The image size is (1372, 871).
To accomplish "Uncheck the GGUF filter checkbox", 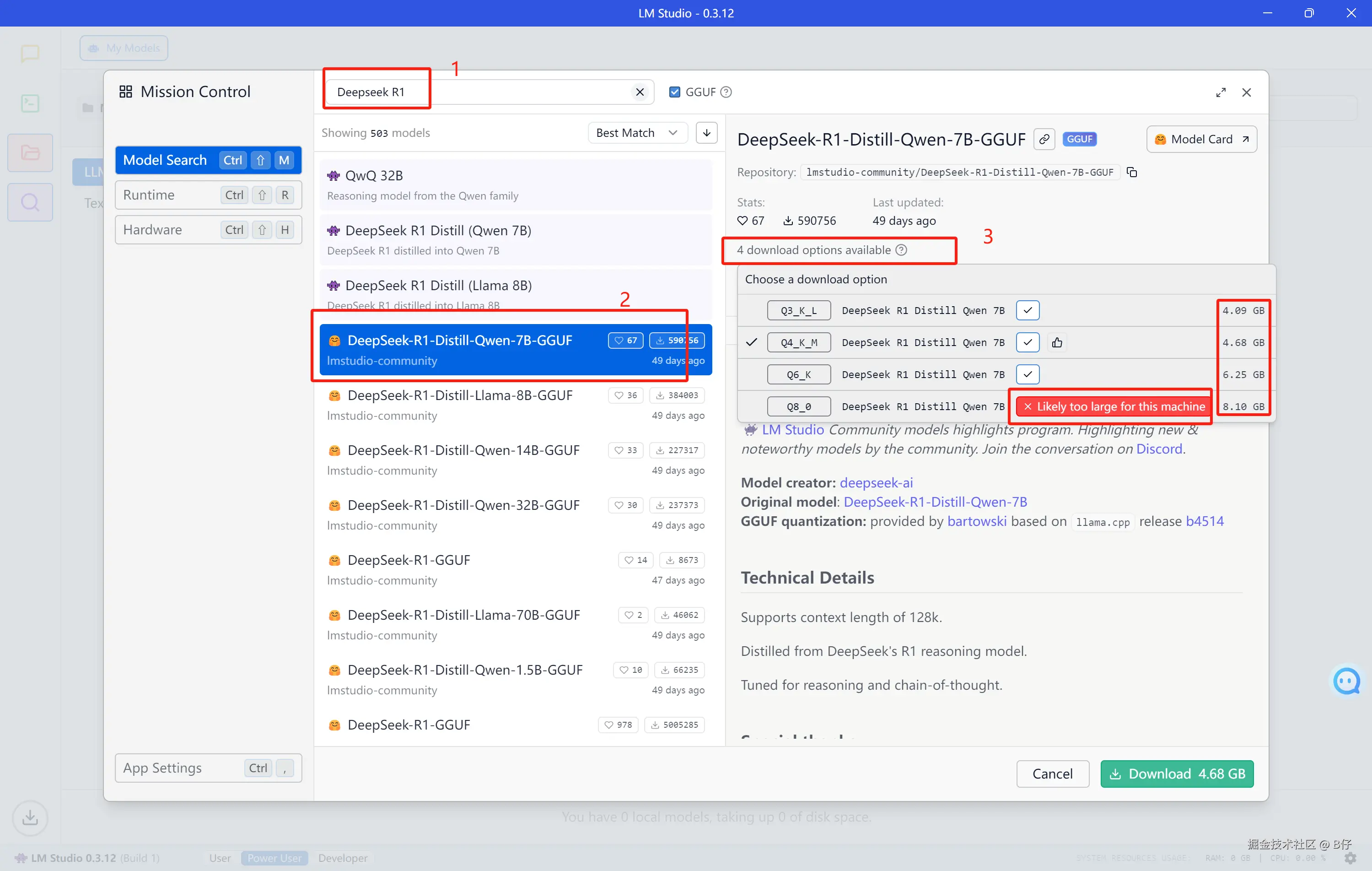I will [675, 92].
